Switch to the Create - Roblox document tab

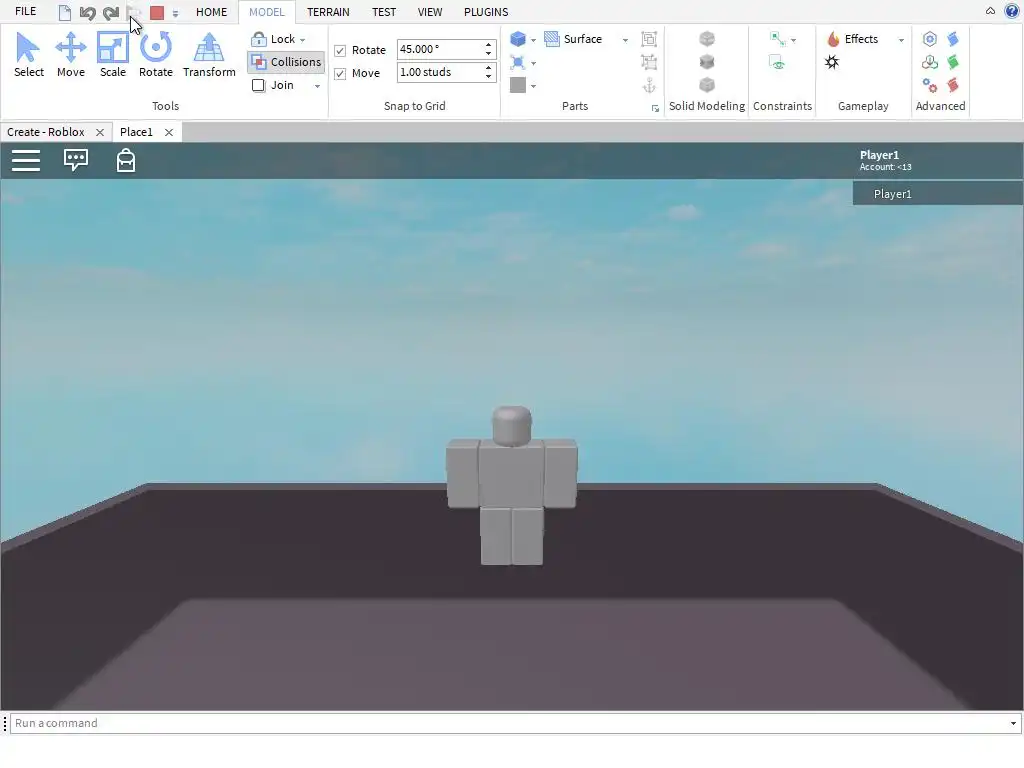[x=46, y=132]
